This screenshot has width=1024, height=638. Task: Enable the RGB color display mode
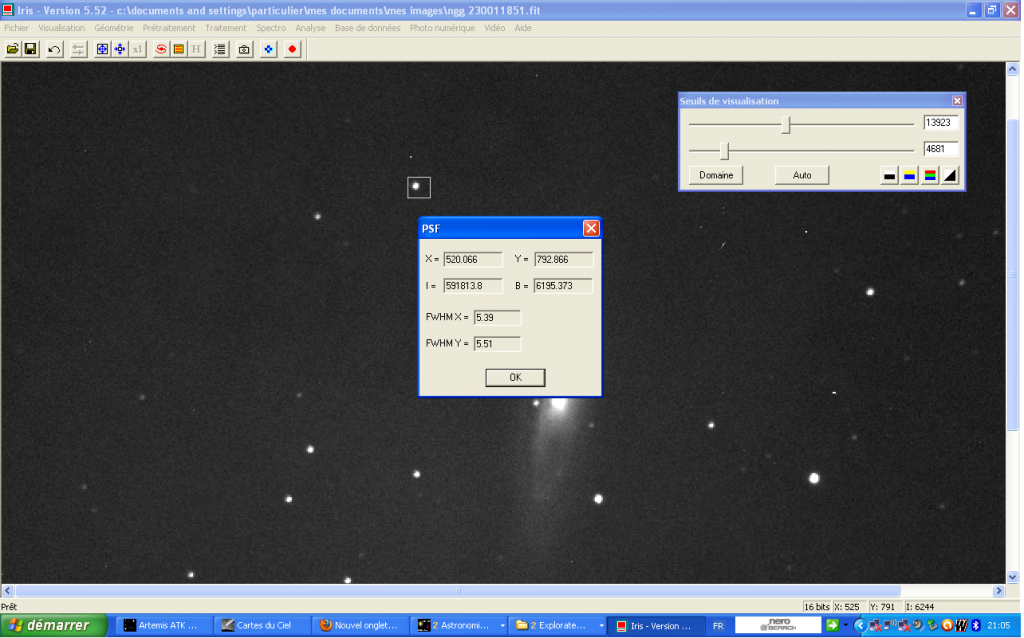[x=930, y=175]
